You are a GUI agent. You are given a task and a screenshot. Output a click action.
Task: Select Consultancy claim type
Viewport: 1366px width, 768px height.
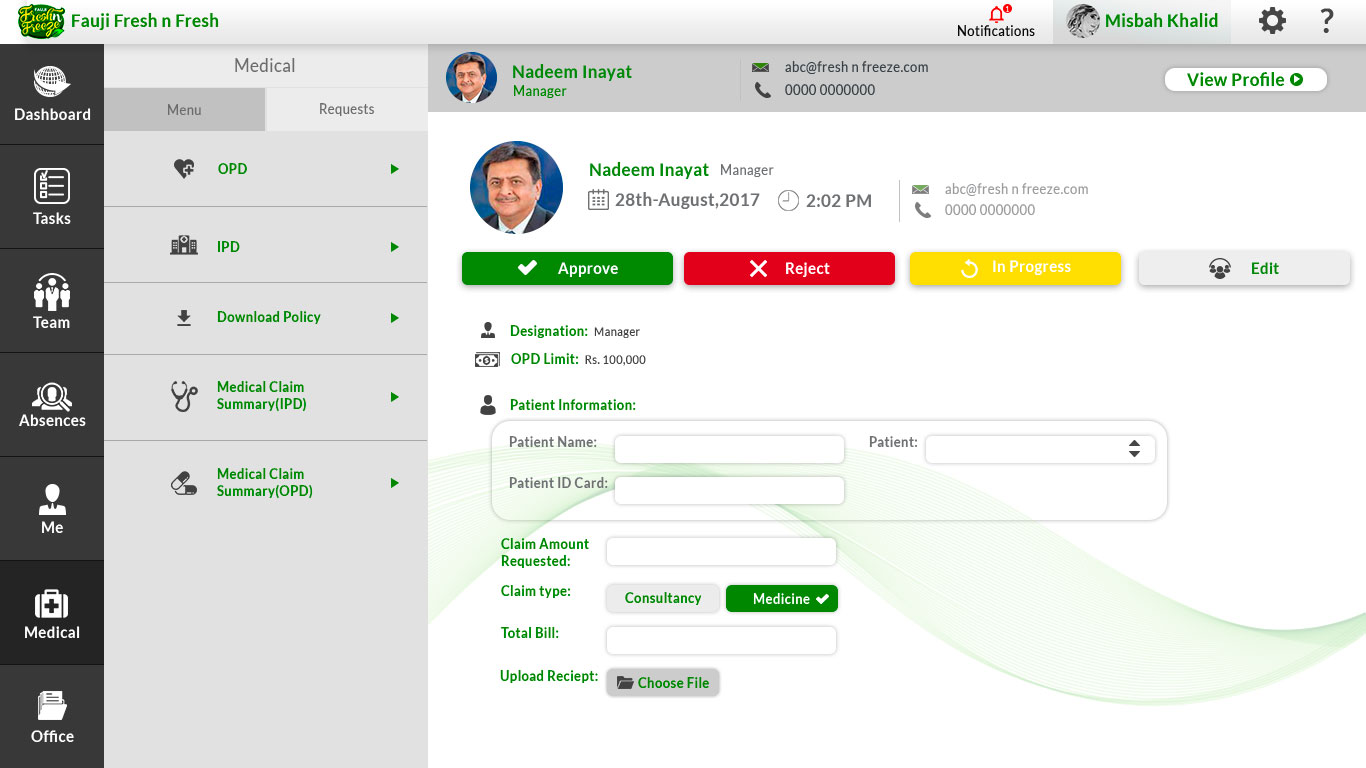pyautogui.click(x=662, y=598)
